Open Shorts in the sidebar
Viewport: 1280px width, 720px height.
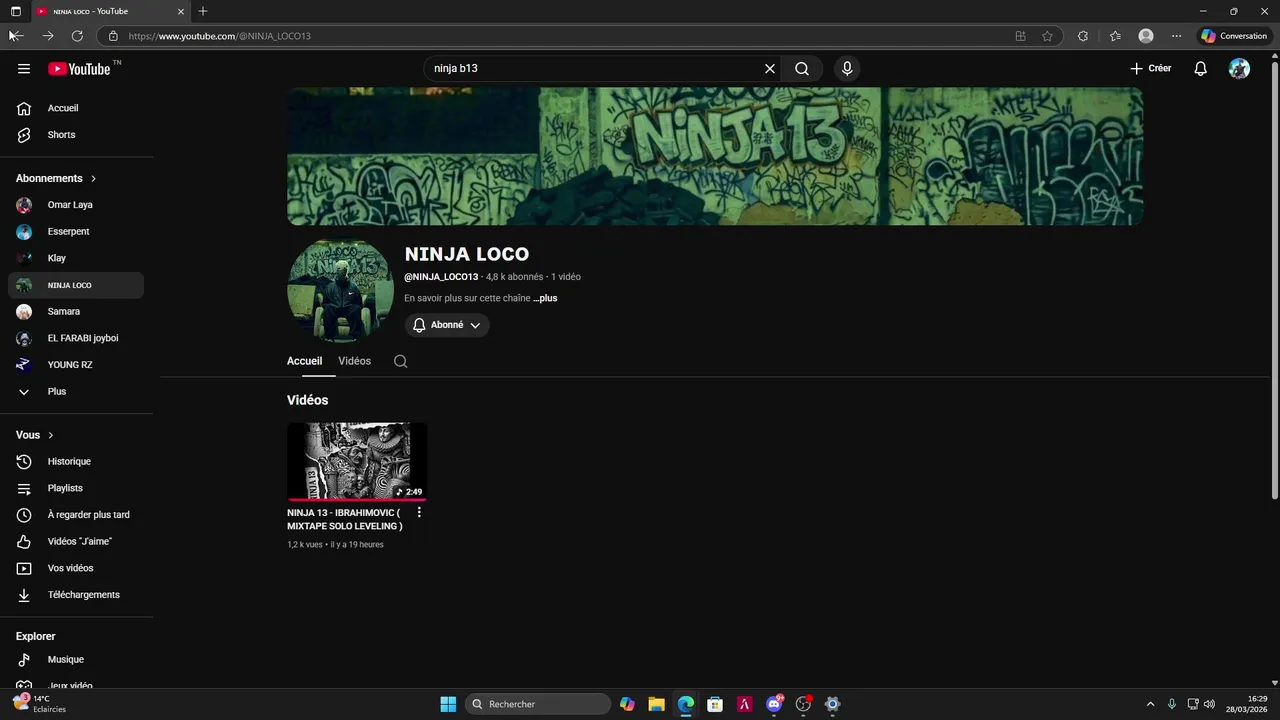pos(76,135)
